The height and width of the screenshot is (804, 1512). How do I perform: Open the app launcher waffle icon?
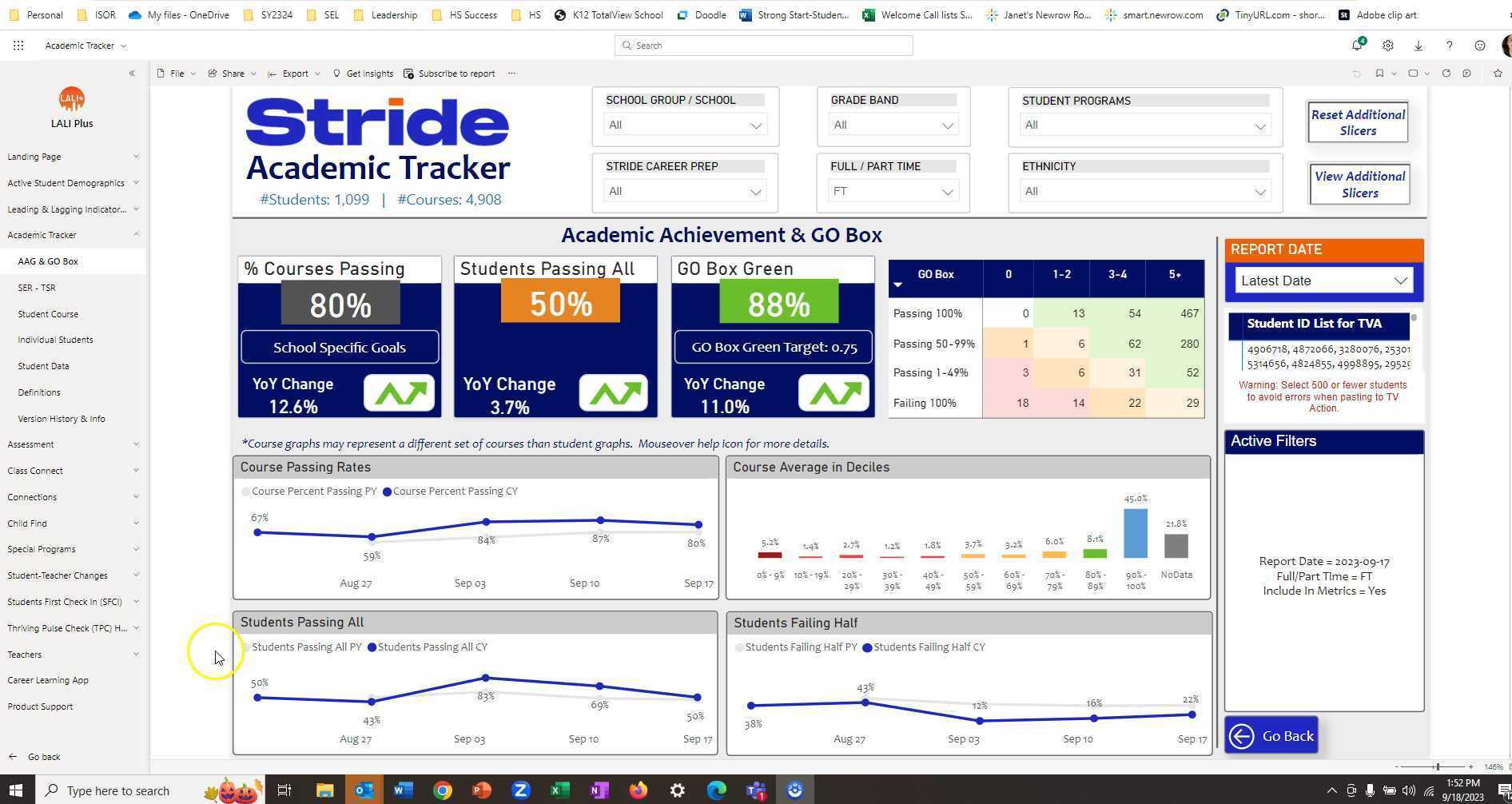[x=18, y=46]
